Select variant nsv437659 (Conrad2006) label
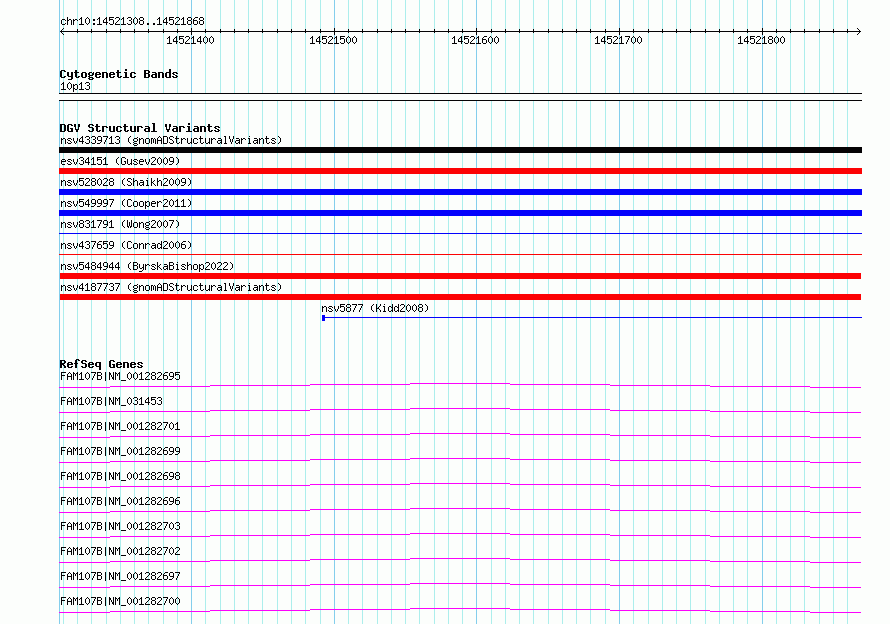The image size is (890, 624). 126,245
